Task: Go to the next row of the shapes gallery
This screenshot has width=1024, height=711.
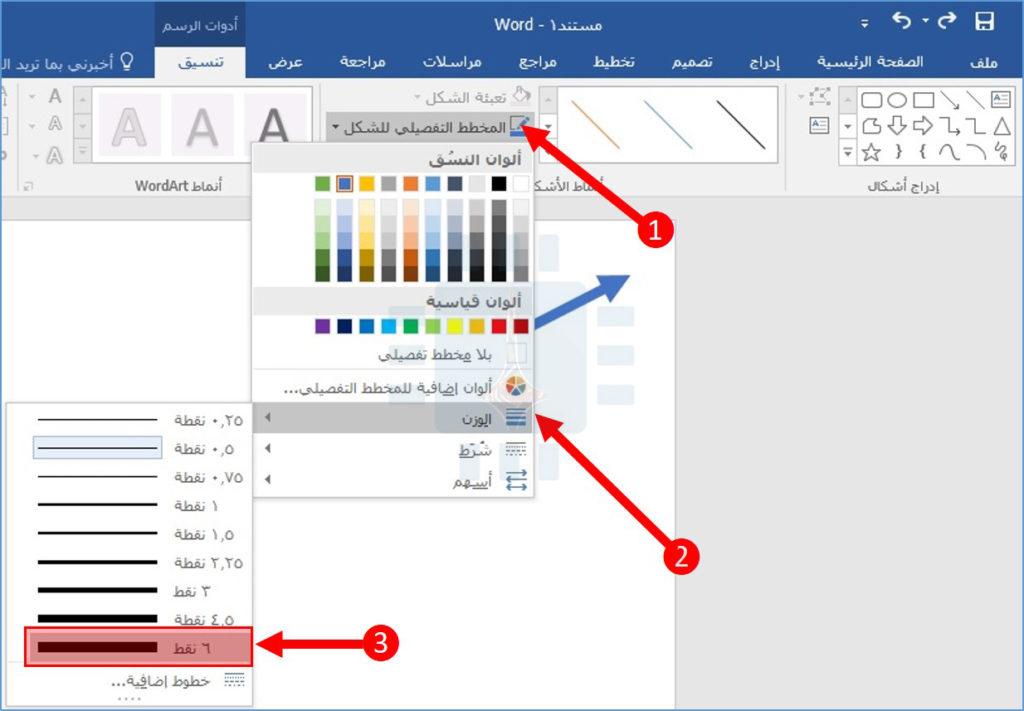Action: click(x=848, y=125)
